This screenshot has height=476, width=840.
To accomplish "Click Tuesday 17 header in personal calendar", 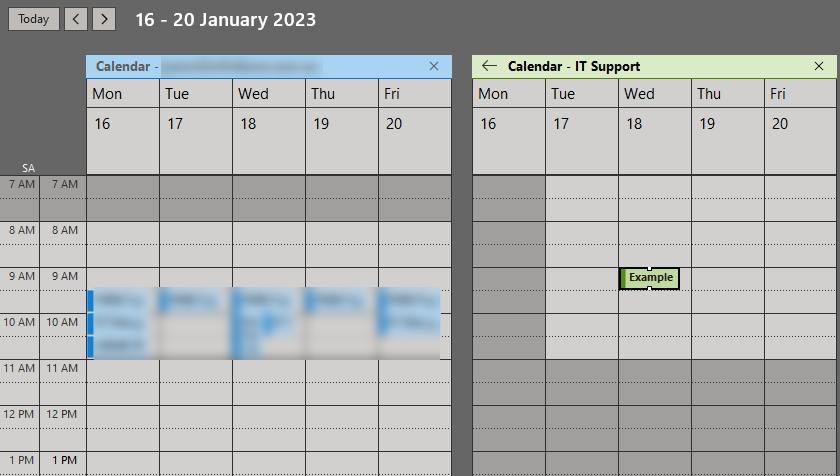I will (196, 125).
